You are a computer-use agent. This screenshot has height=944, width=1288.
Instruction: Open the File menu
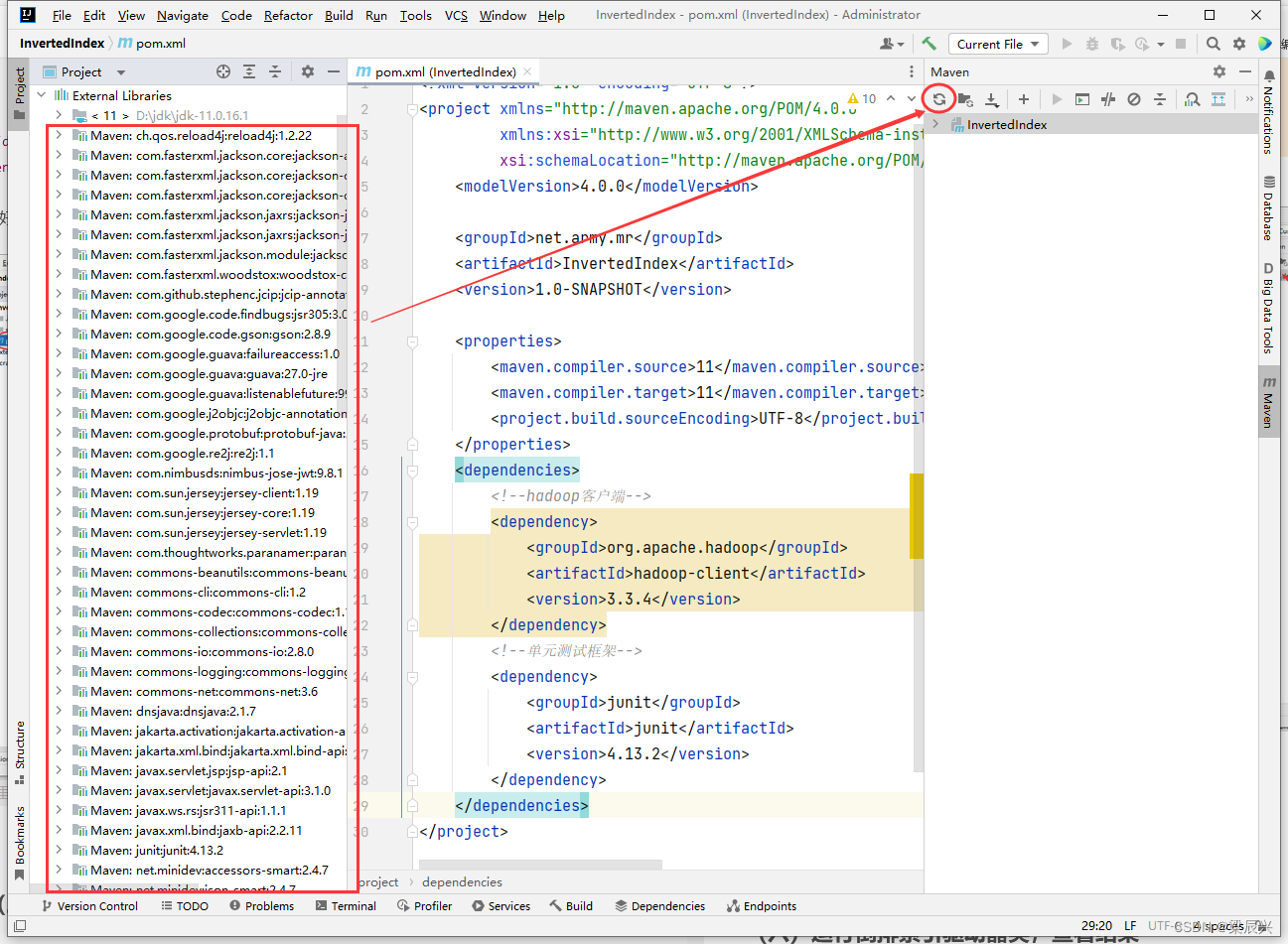coord(62,15)
